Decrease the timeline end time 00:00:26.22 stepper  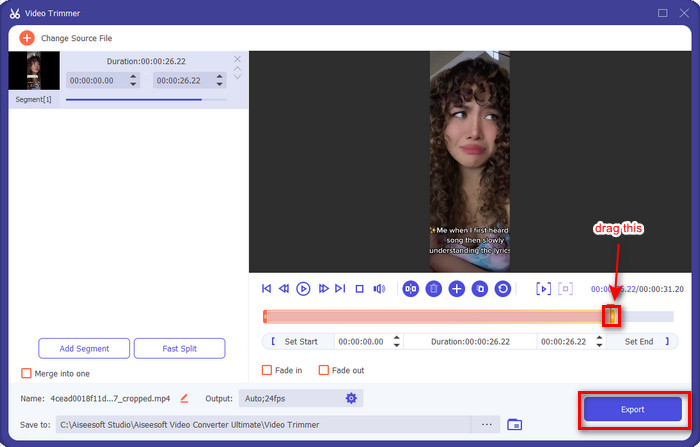[599, 345]
